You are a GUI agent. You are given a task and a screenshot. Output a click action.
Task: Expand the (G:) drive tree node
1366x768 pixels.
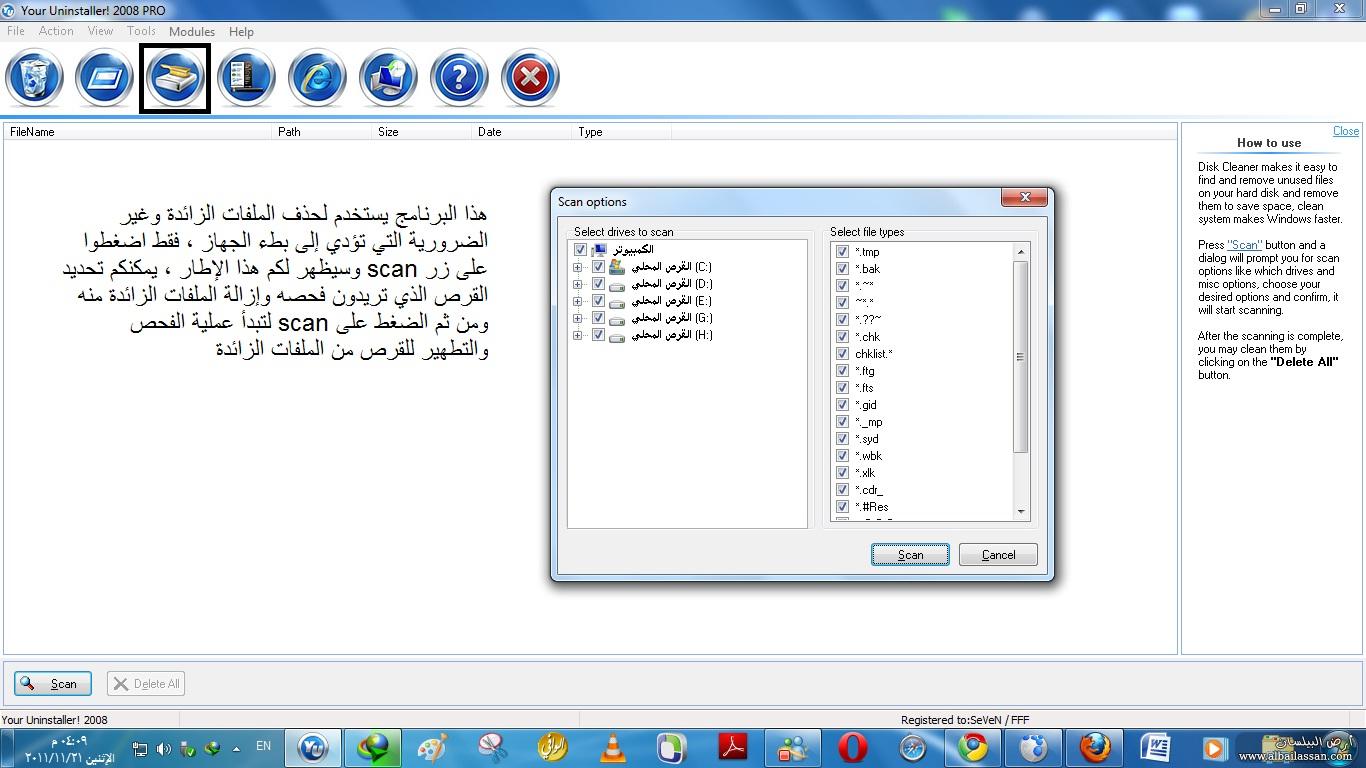click(577, 318)
